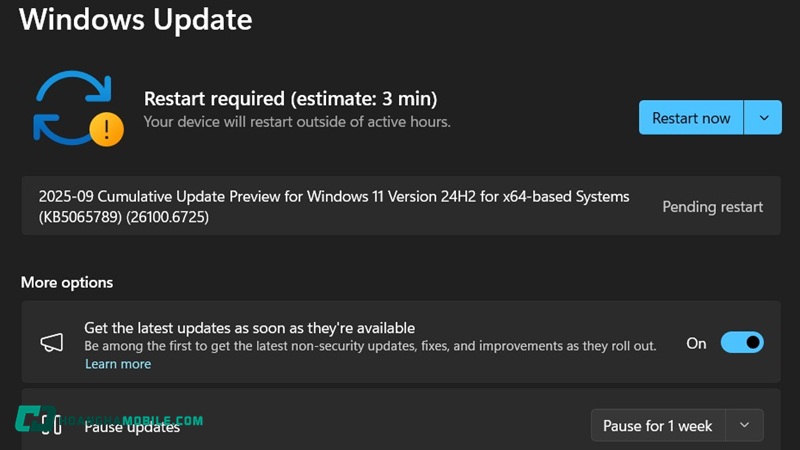Expand the pause duration chevron

[x=744, y=425]
